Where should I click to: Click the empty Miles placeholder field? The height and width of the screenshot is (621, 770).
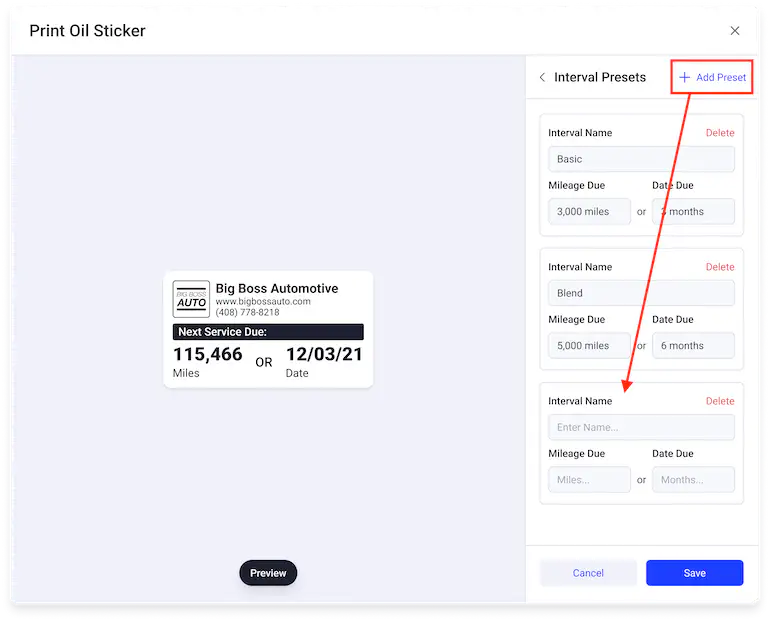[589, 479]
